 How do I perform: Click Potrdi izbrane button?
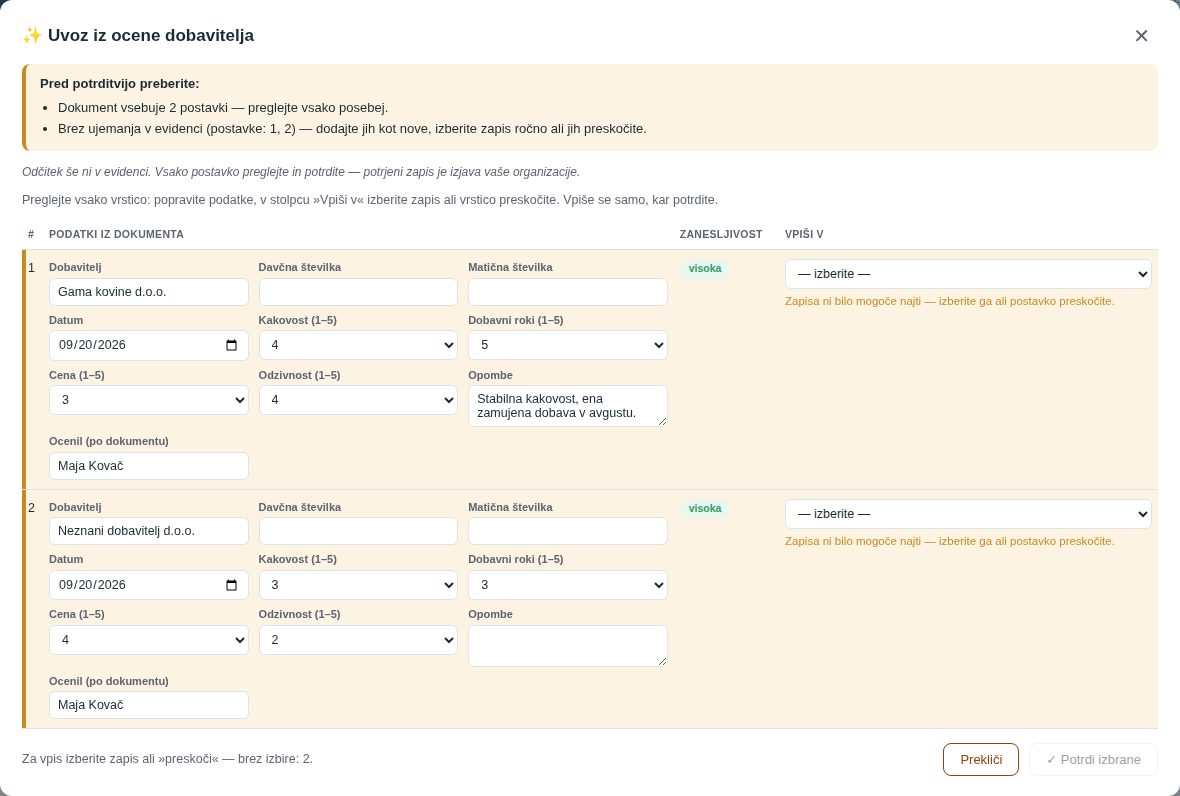(1093, 760)
